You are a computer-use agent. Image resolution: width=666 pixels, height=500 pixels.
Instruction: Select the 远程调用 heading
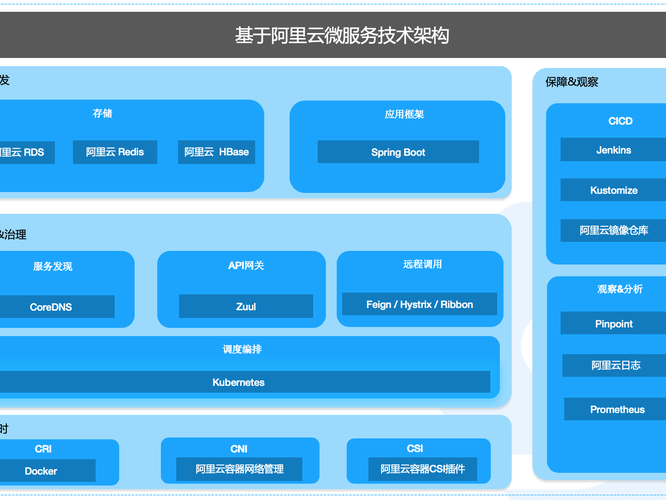click(x=423, y=264)
